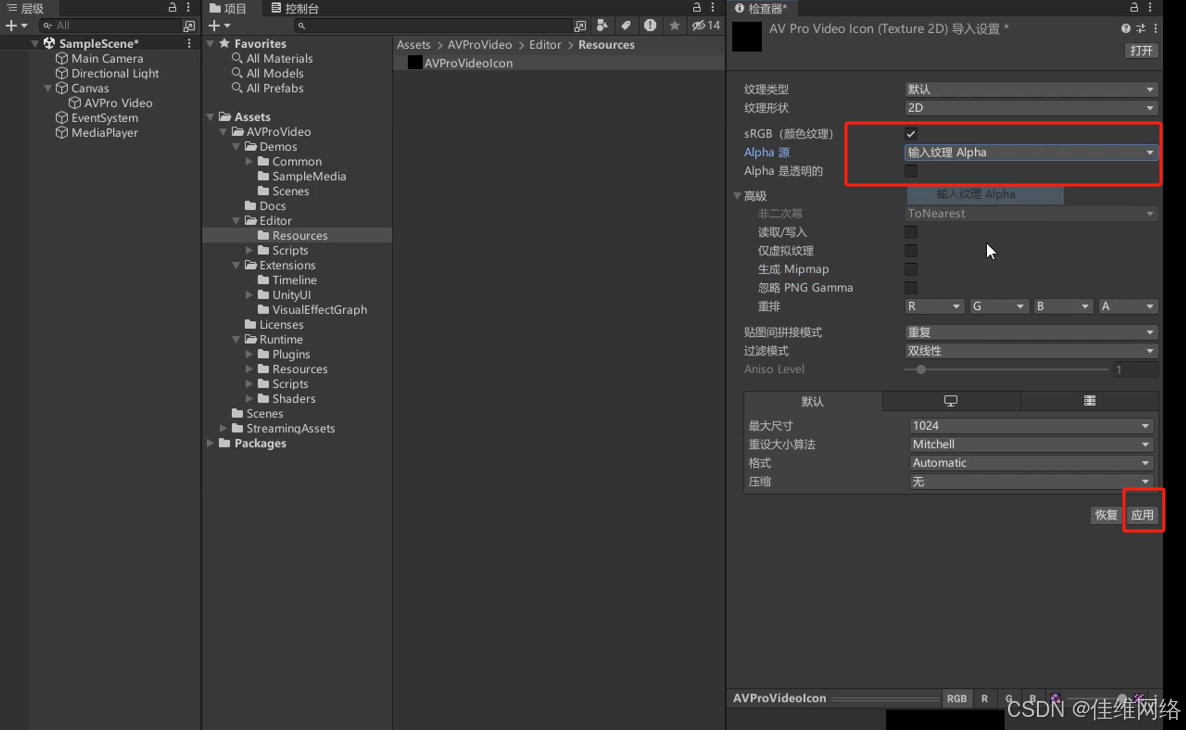
Task: Open the Hierarchy panel three-dot menu
Action: tap(188, 8)
